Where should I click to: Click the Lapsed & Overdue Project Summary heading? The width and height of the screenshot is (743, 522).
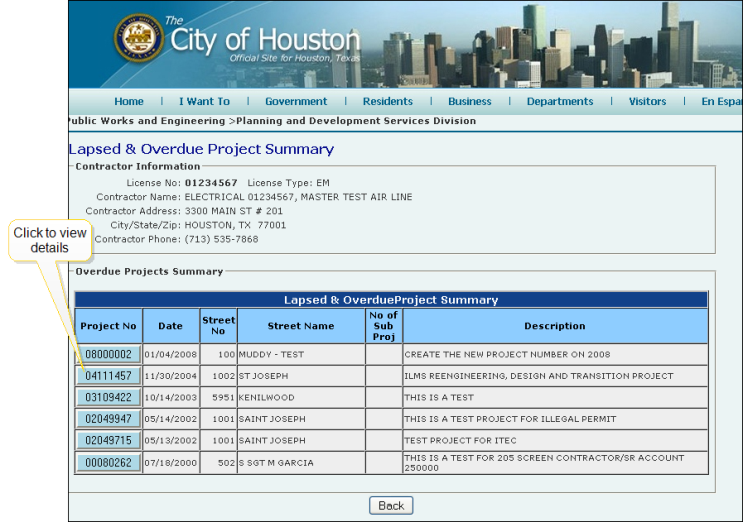tap(201, 149)
